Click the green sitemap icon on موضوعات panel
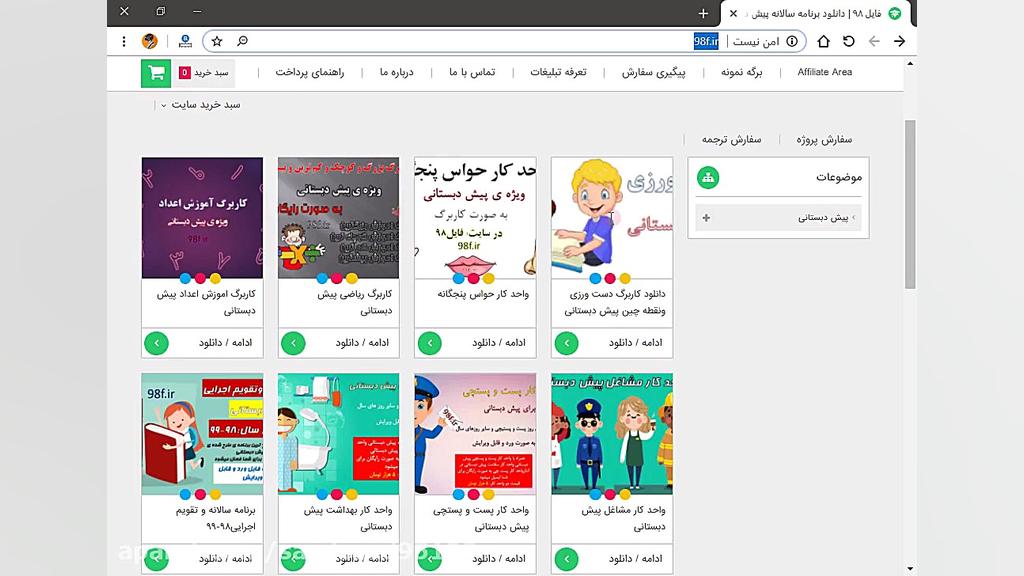1024x576 pixels. 708,177
